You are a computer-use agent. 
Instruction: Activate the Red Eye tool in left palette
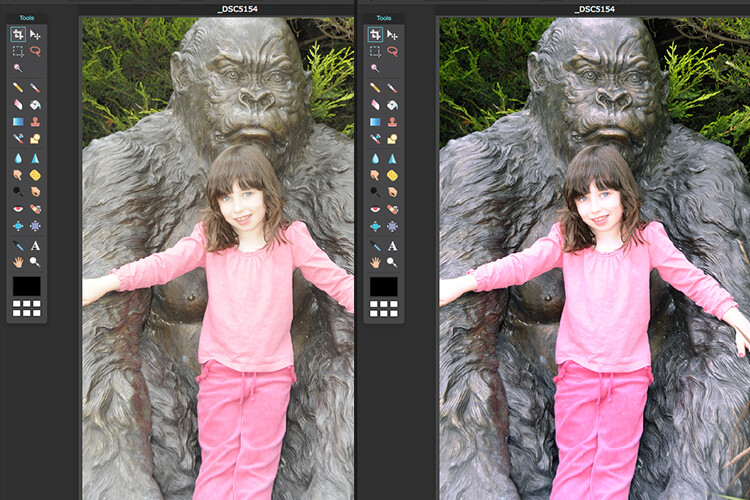click(18, 209)
